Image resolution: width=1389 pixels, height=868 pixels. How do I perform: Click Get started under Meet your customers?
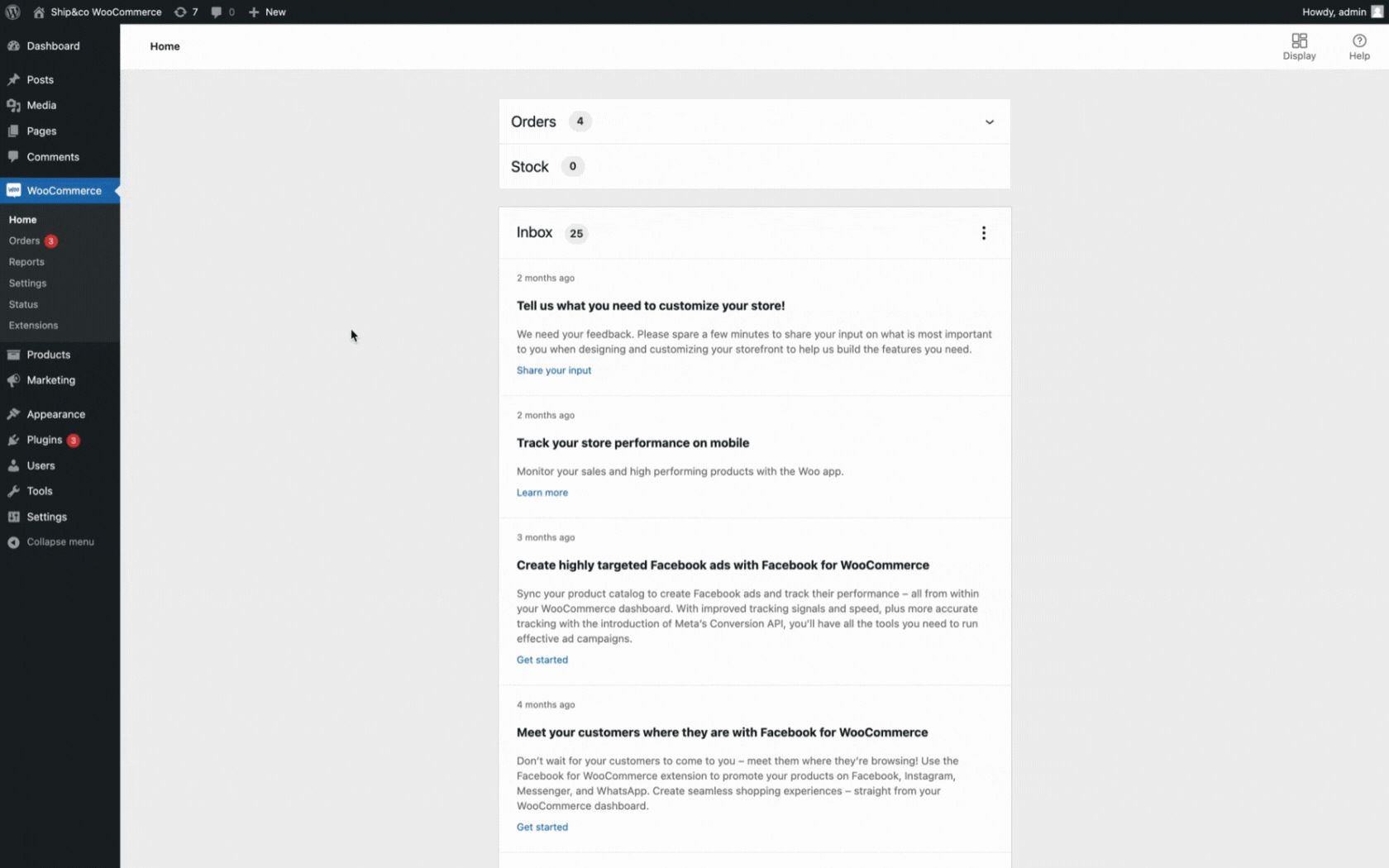click(x=542, y=827)
